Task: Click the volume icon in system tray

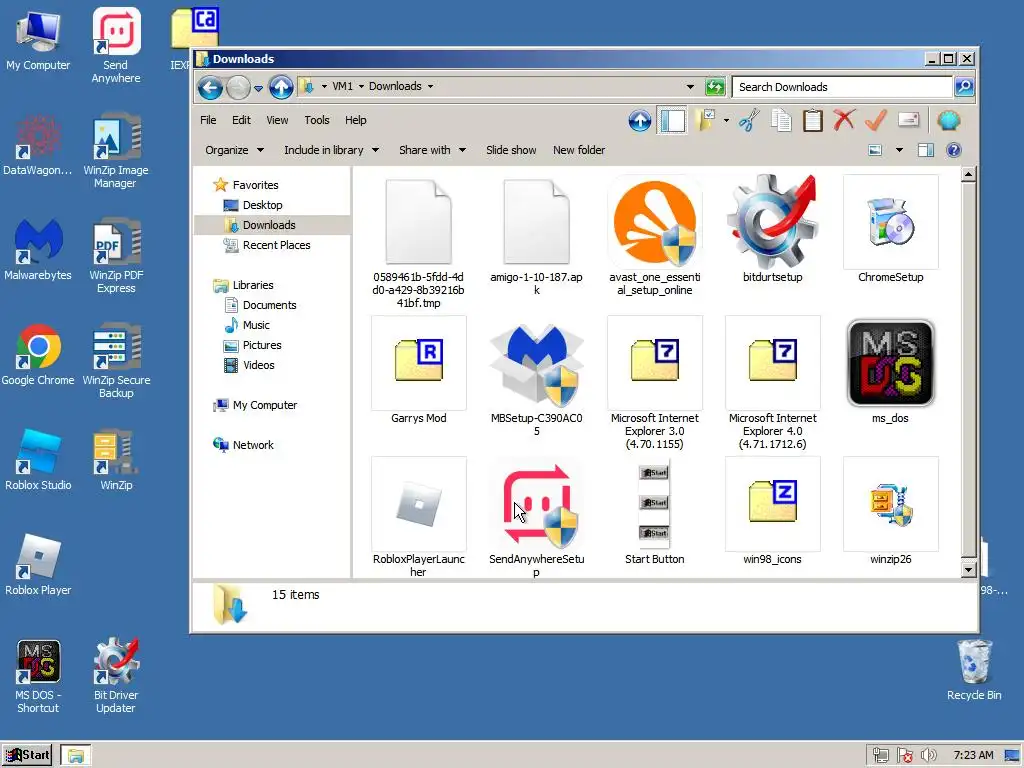Action: click(x=928, y=756)
